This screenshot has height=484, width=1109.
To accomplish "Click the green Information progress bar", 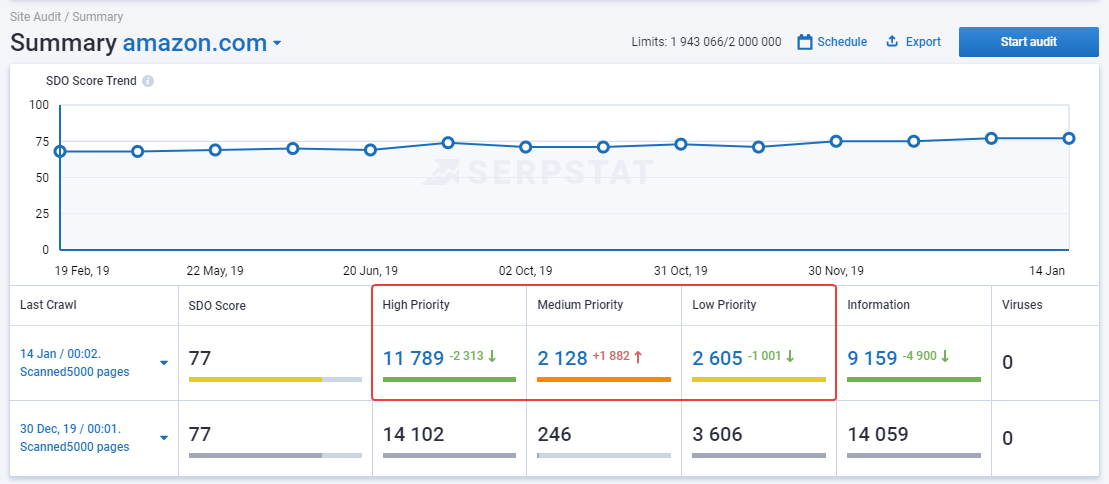I will tap(914, 380).
